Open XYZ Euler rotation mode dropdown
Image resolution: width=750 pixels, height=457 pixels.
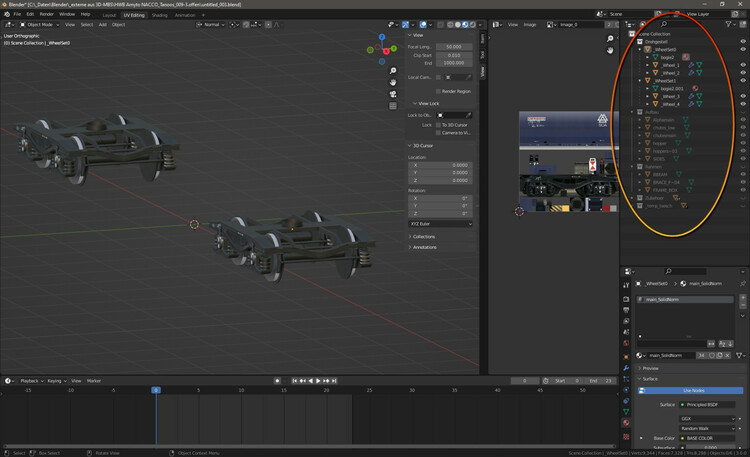tap(441, 223)
